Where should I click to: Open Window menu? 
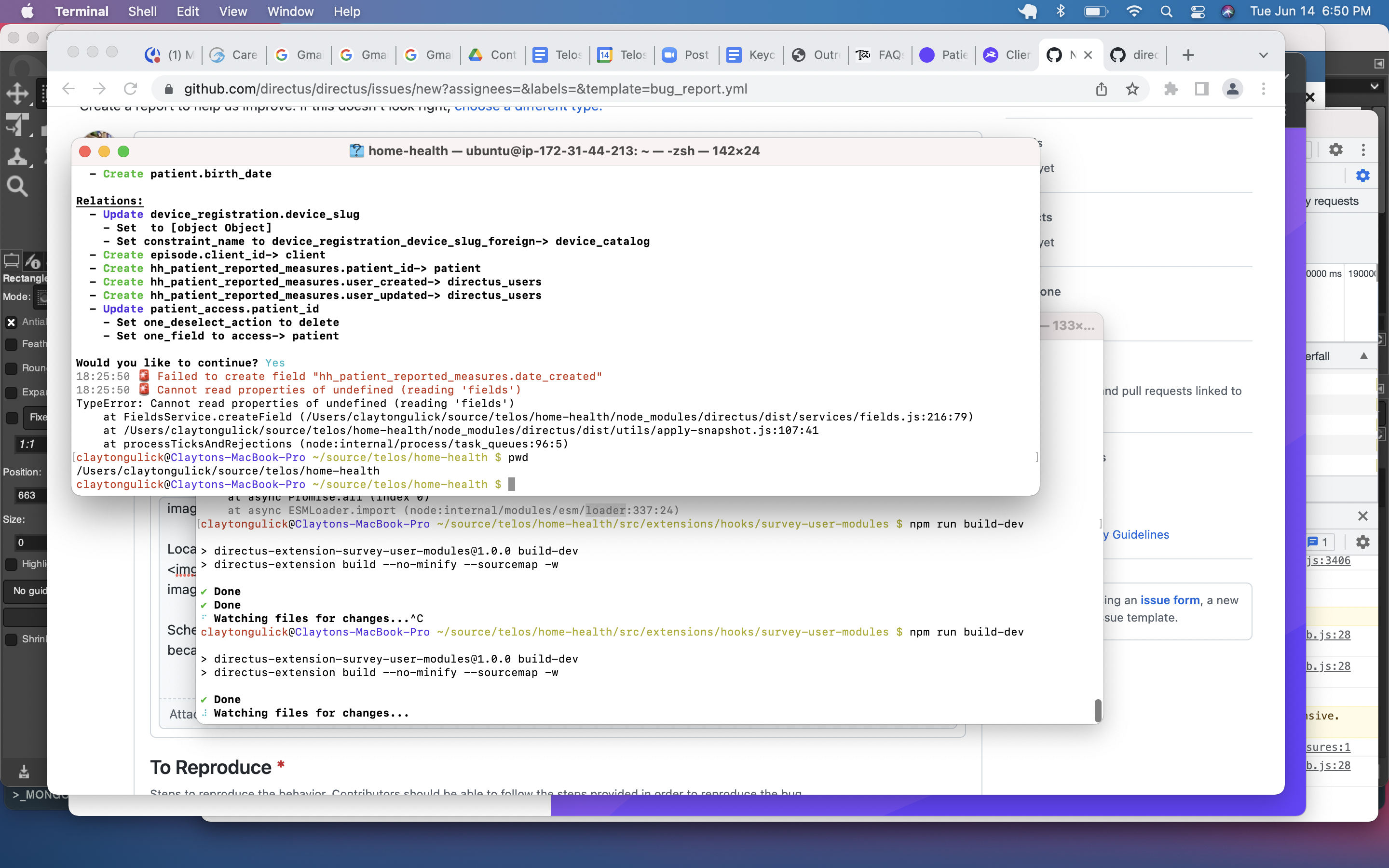[x=290, y=12]
